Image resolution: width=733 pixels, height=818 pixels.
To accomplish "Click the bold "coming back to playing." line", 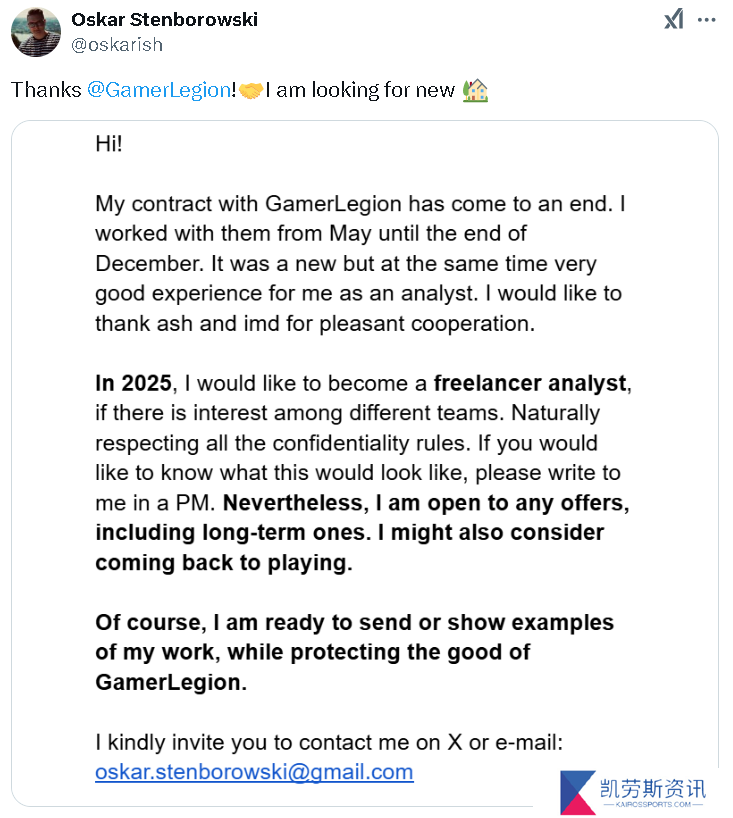I will click(x=224, y=562).
